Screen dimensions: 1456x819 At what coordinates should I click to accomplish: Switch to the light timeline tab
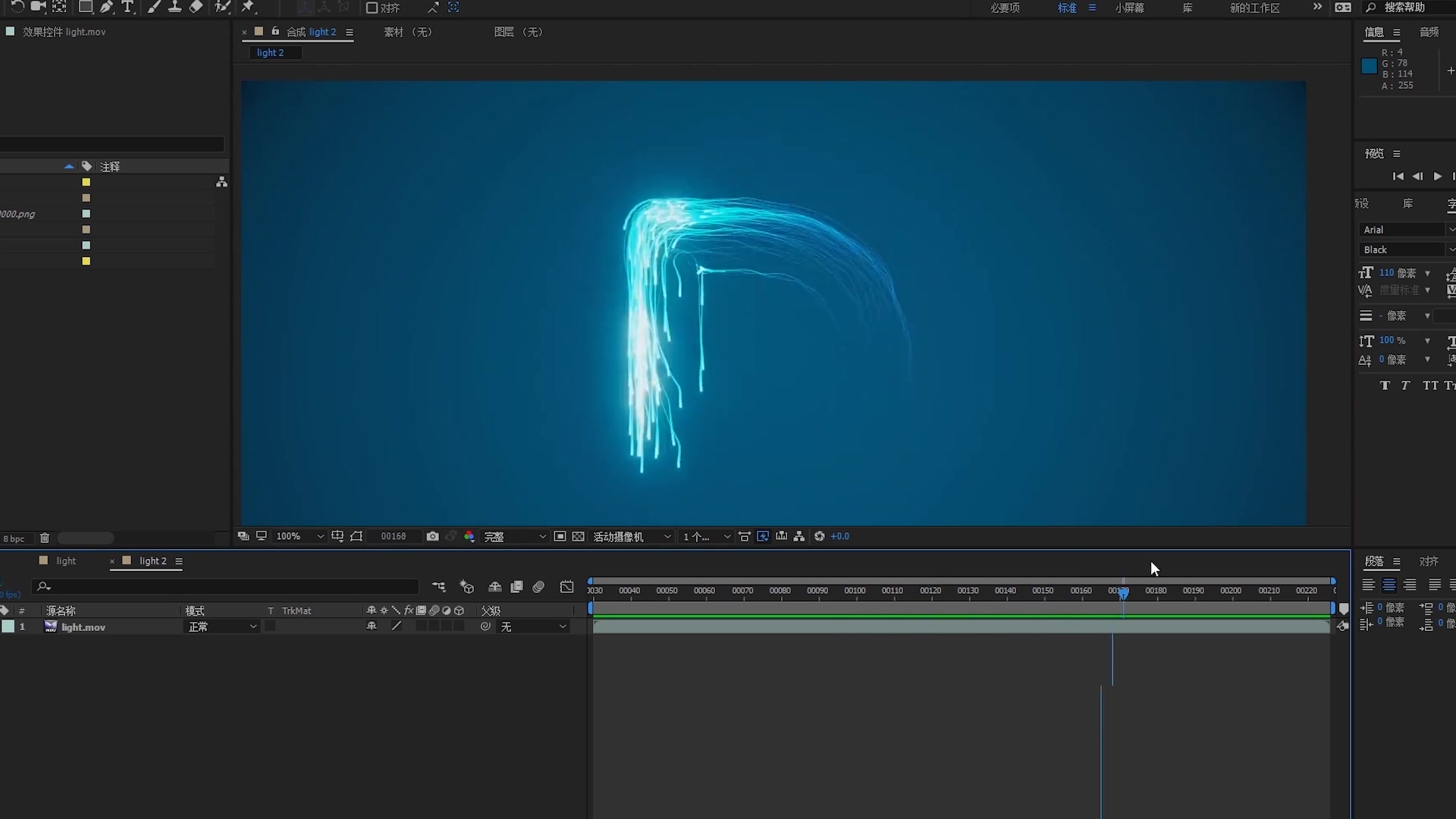coord(66,561)
